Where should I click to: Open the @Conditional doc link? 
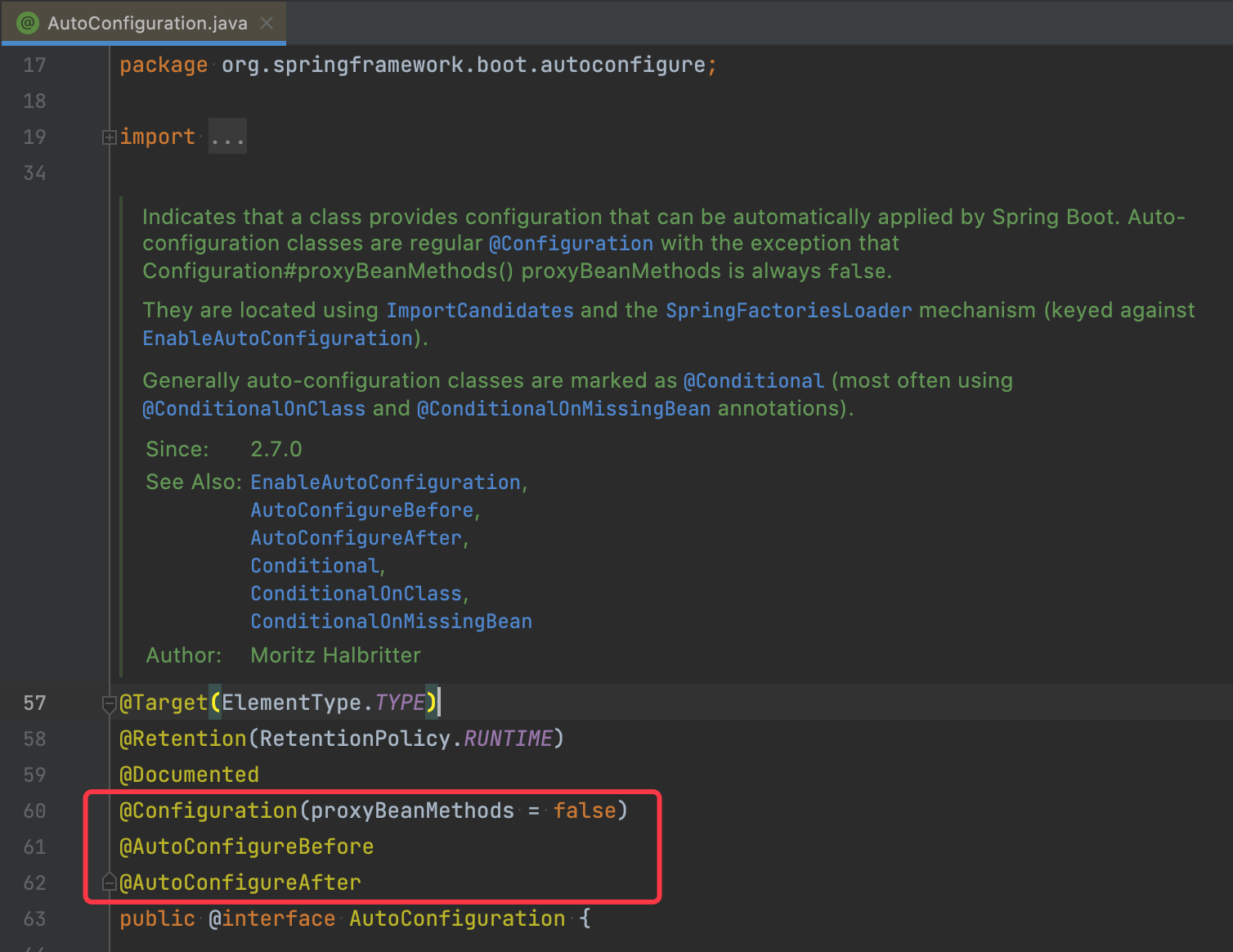754,380
